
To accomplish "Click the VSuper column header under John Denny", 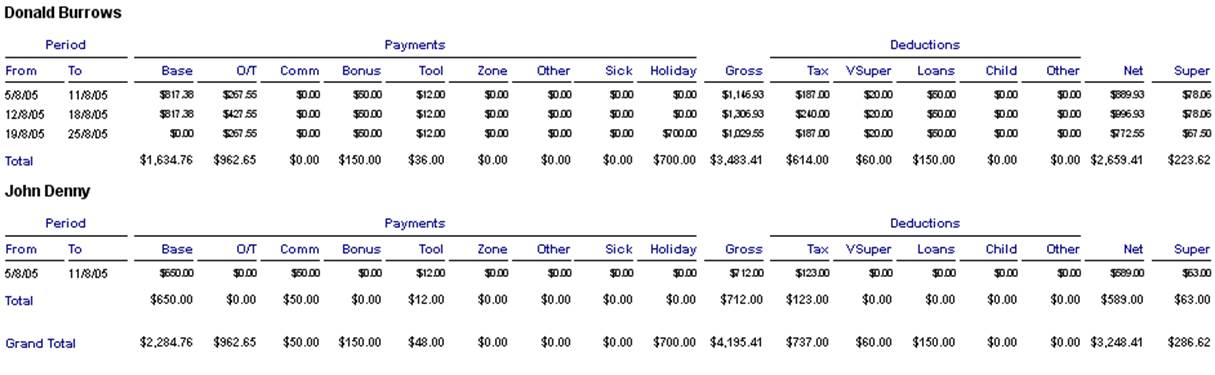I will coord(868,249).
